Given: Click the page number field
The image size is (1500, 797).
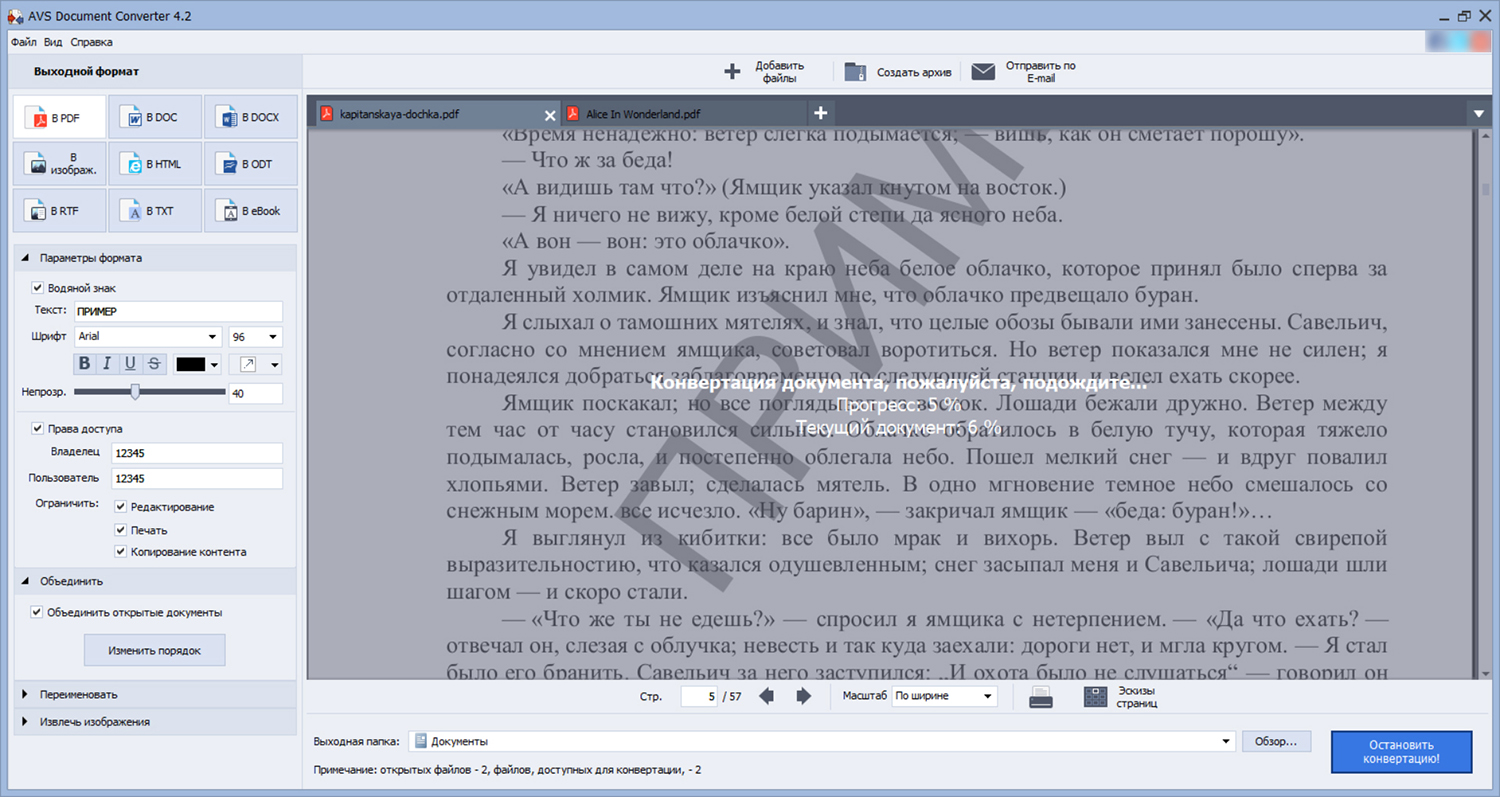Looking at the screenshot, I should tap(700, 696).
